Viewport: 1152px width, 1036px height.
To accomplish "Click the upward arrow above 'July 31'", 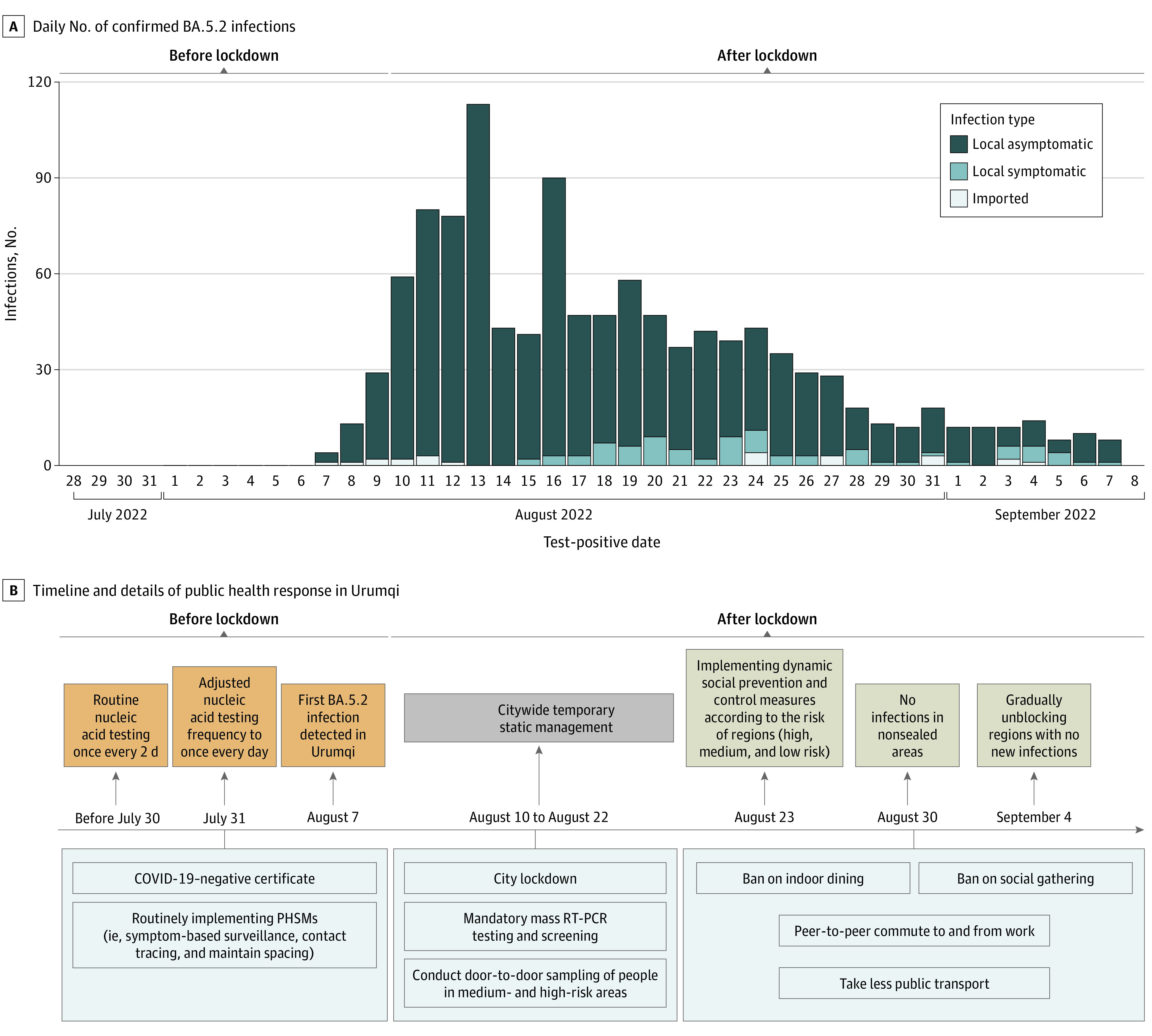I will 224,788.
